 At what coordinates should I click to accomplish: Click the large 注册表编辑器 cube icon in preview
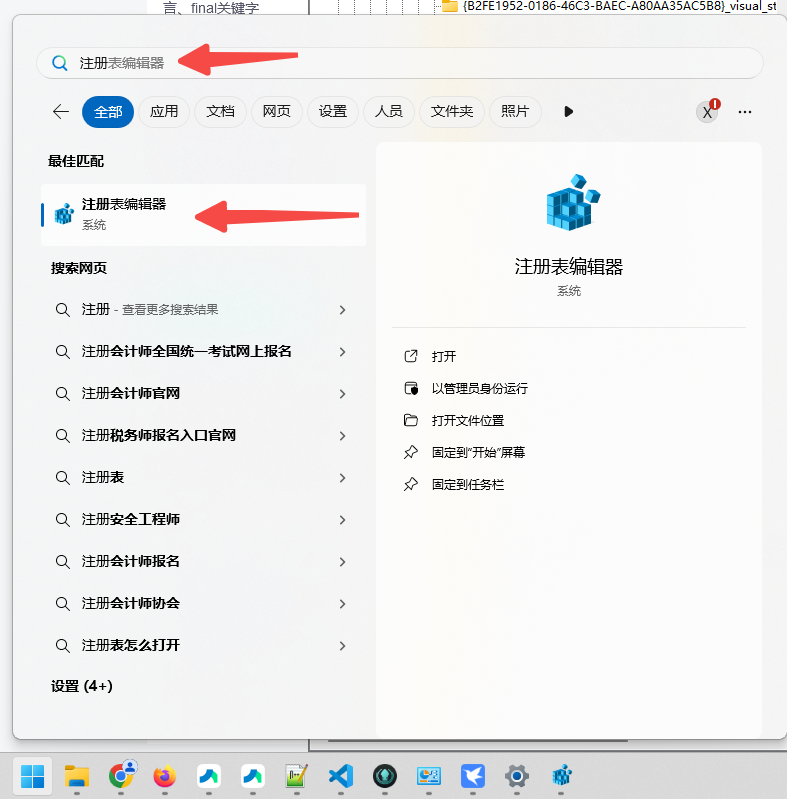[573, 202]
